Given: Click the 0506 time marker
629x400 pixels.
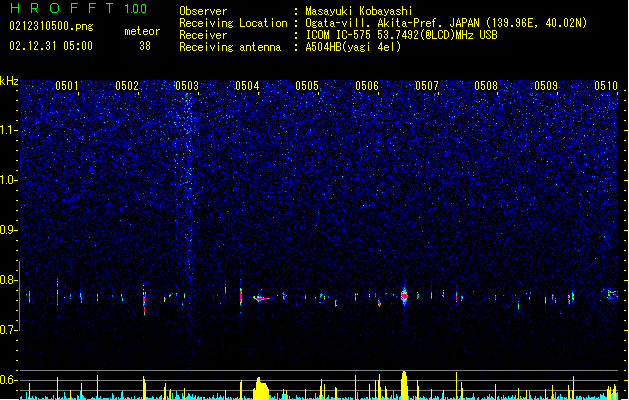Looking at the screenshot, I should pyautogui.click(x=367, y=86).
